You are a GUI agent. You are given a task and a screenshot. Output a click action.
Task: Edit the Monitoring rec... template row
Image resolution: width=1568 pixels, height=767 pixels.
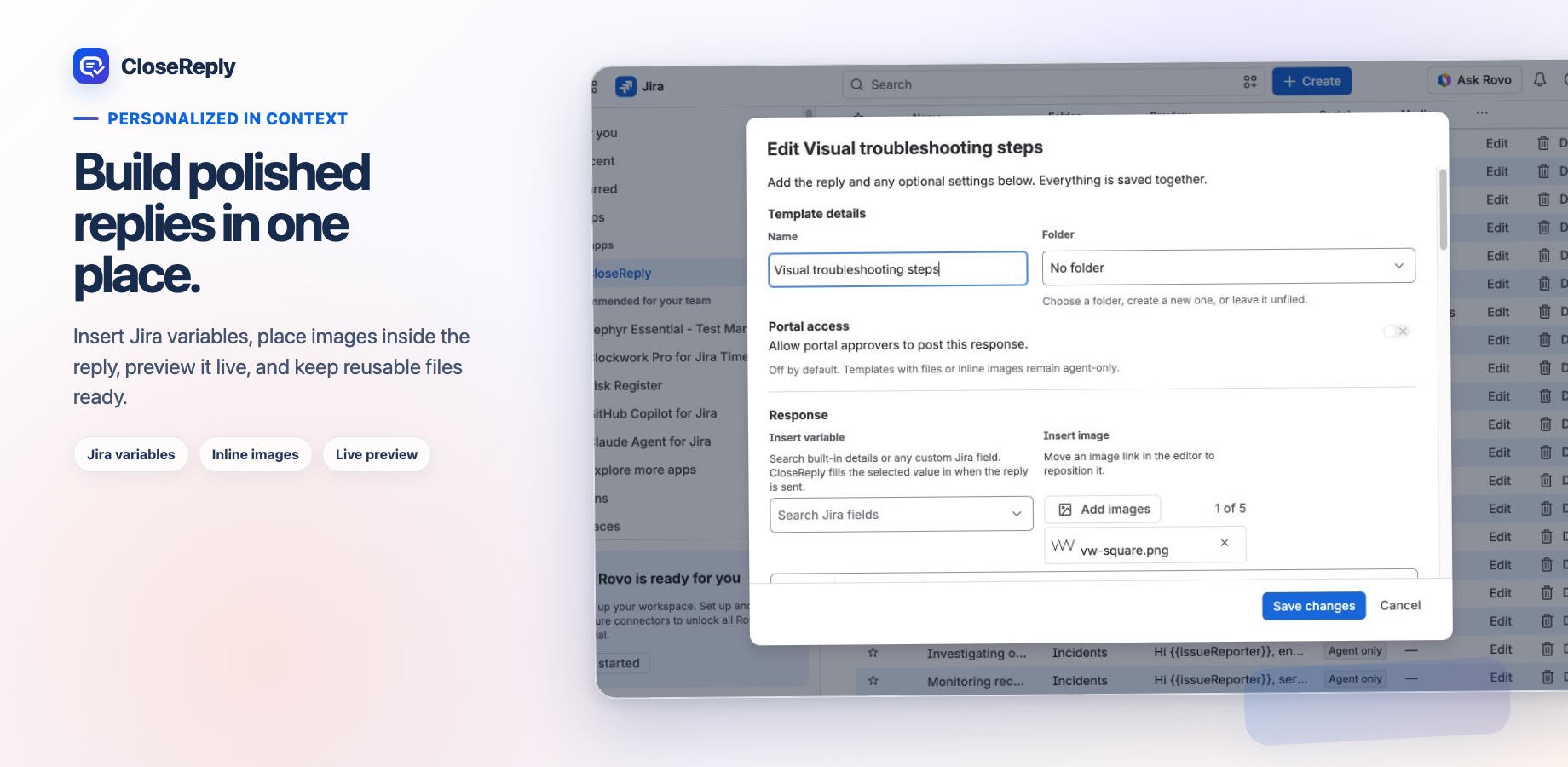click(1501, 678)
